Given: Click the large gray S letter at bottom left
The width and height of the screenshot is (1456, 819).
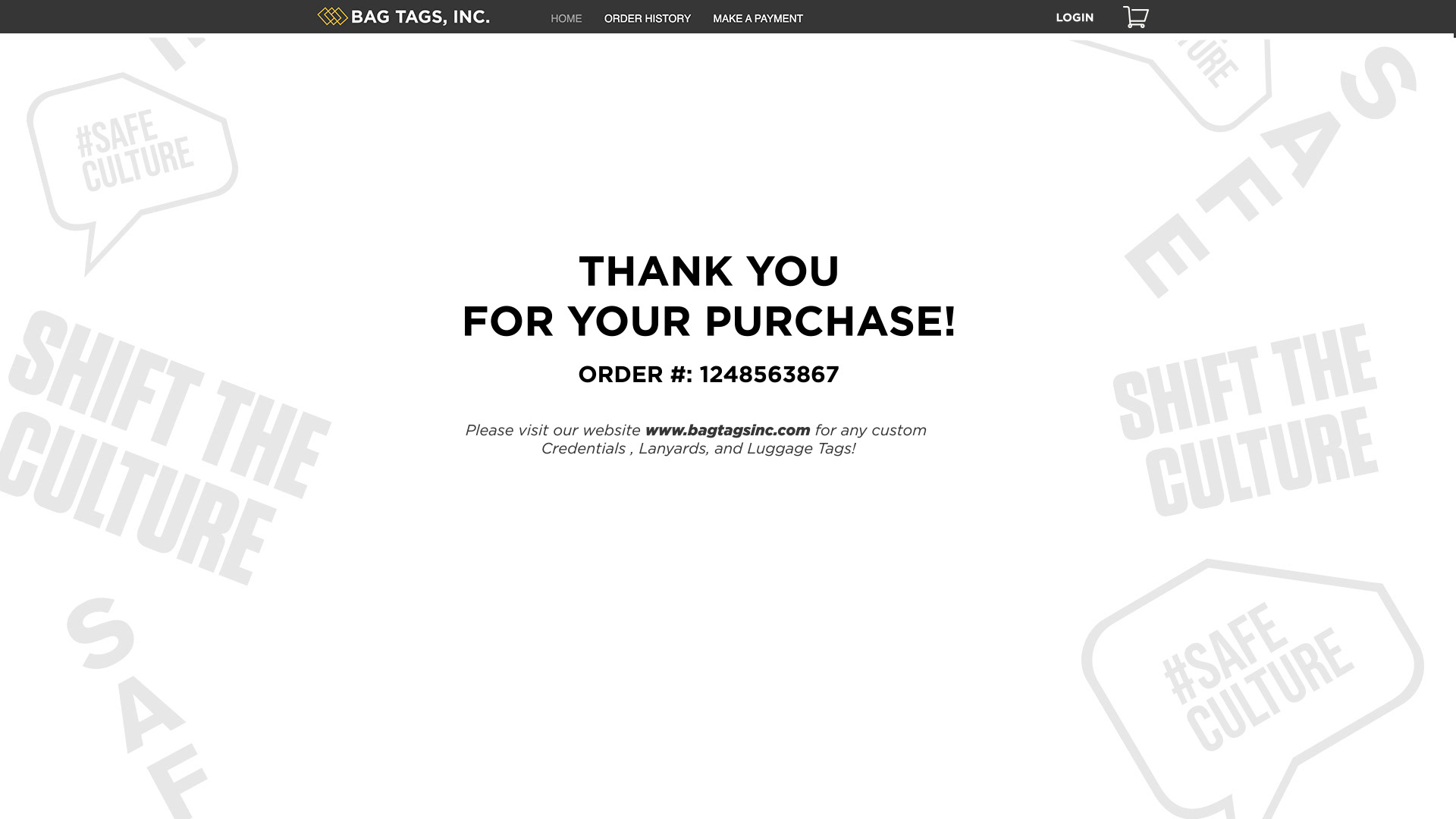Looking at the screenshot, I should pyautogui.click(x=101, y=633).
